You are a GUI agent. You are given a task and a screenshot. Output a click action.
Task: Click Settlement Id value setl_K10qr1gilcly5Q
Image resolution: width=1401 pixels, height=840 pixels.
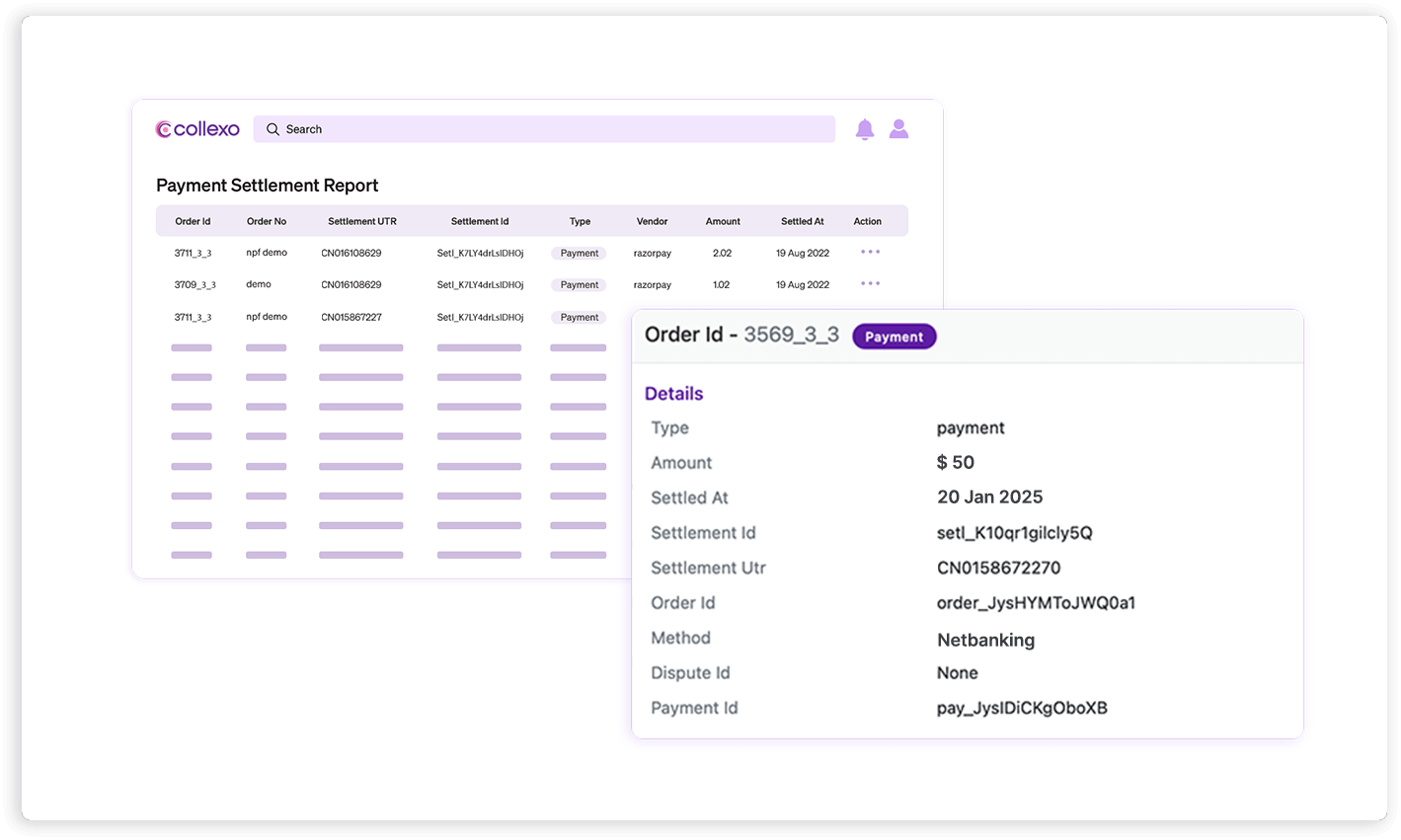[x=1014, y=533]
